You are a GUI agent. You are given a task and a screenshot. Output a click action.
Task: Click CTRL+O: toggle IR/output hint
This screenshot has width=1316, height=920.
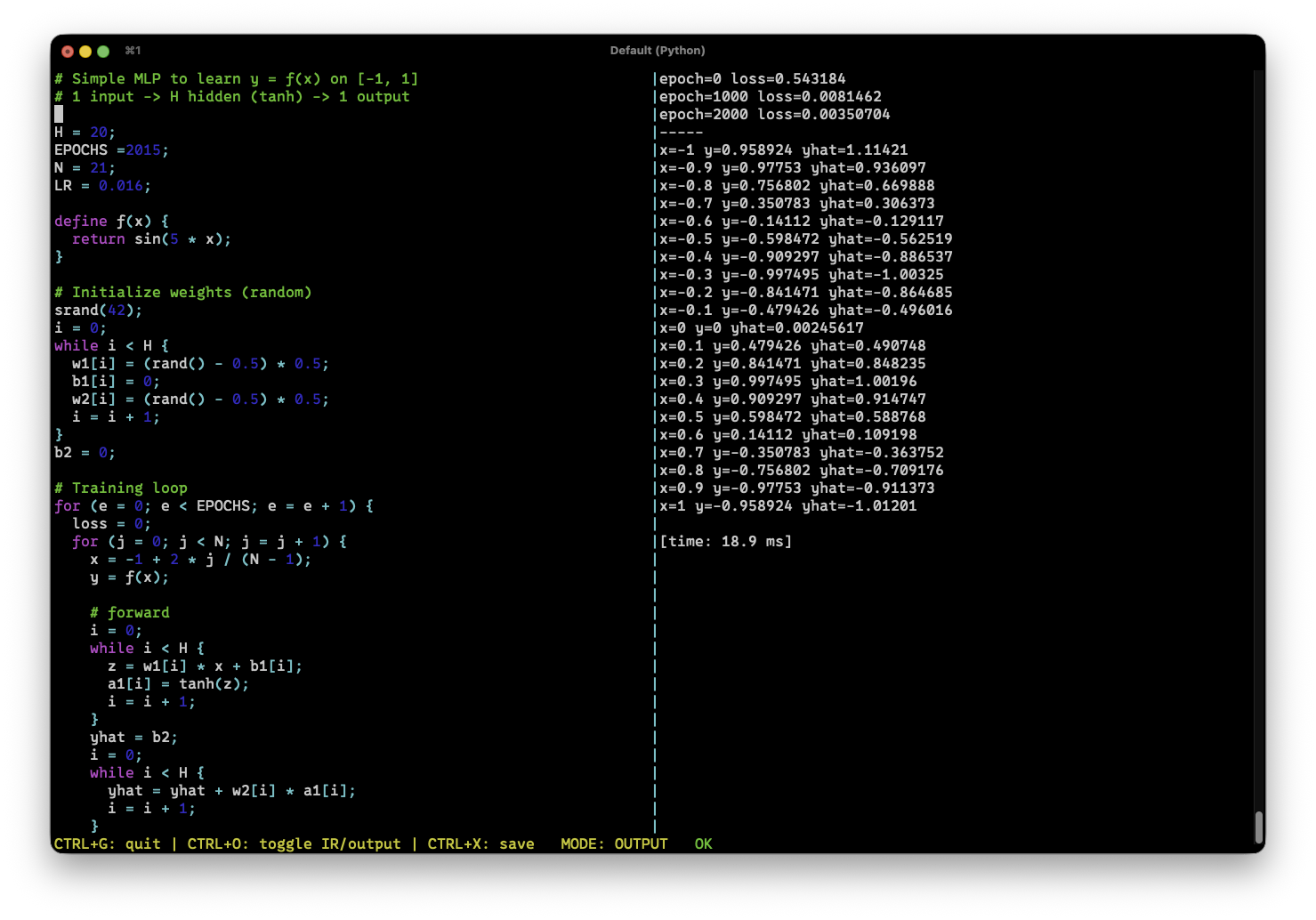[x=294, y=843]
